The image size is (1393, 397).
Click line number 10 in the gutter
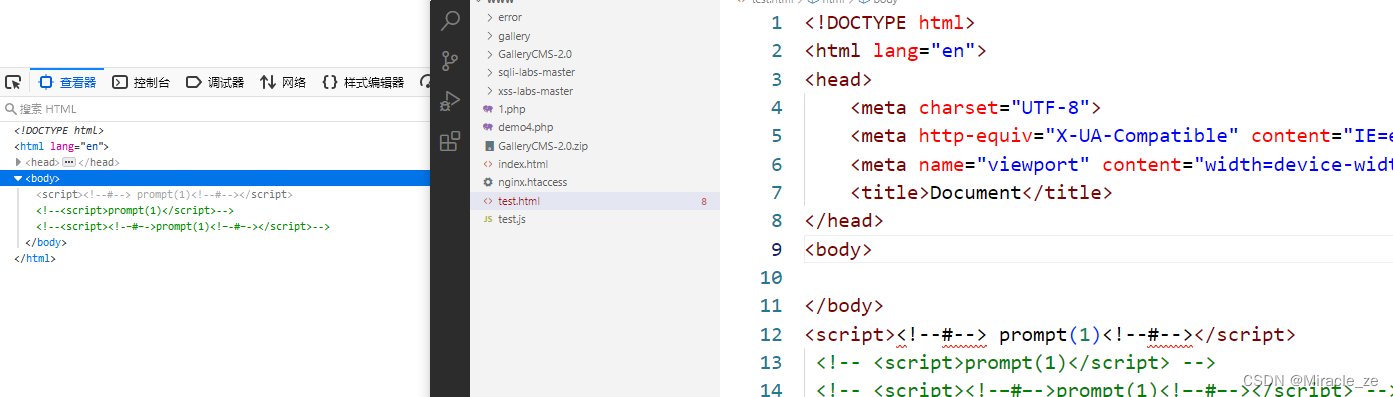[771, 277]
